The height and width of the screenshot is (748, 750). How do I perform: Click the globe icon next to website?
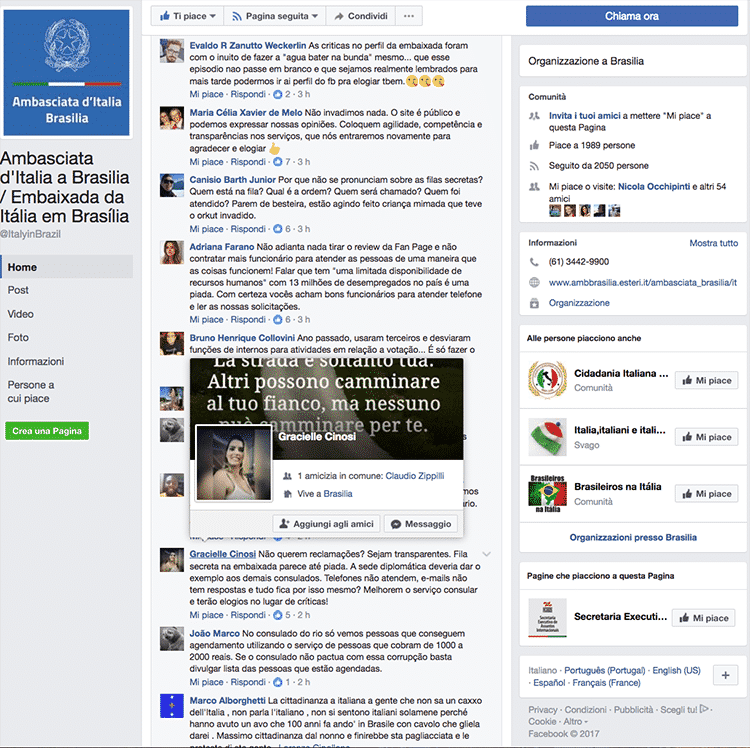[x=534, y=283]
